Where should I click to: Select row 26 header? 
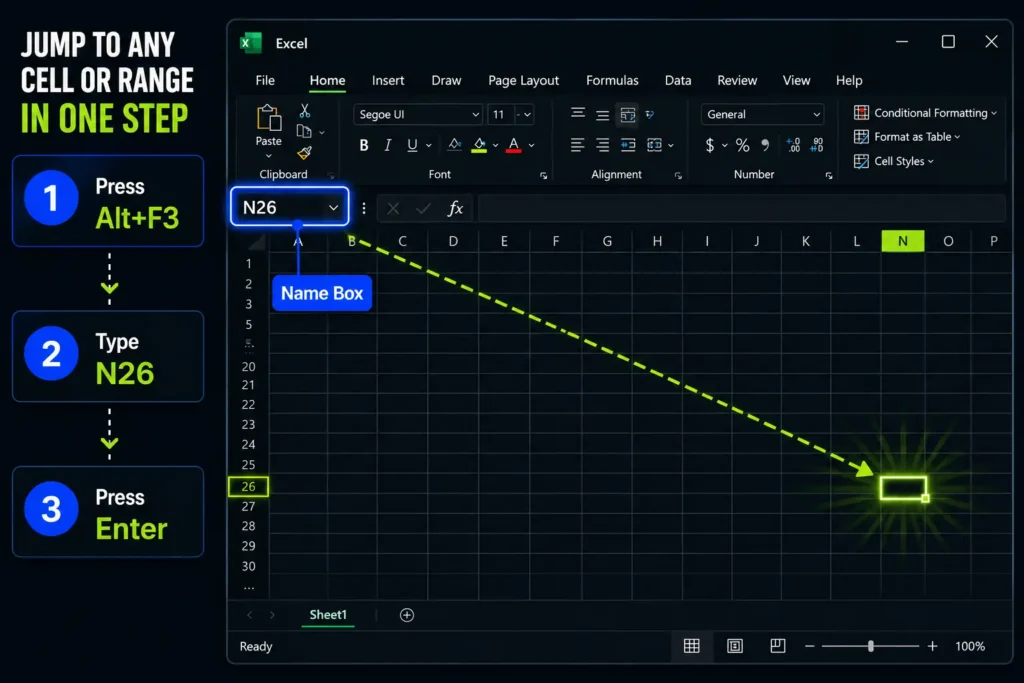tap(248, 486)
